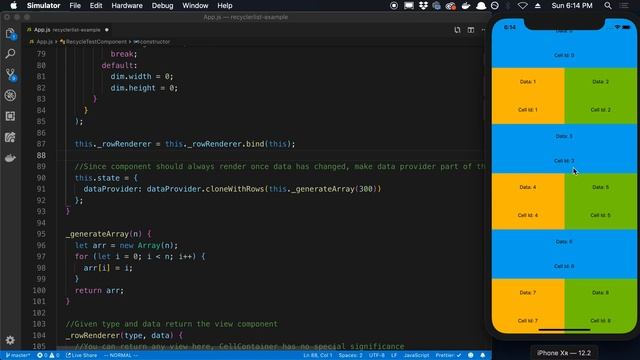Tap the blue 'Data: 3' cell in simulator
Image resolution: width=640 pixels, height=360 pixels.
(x=564, y=149)
